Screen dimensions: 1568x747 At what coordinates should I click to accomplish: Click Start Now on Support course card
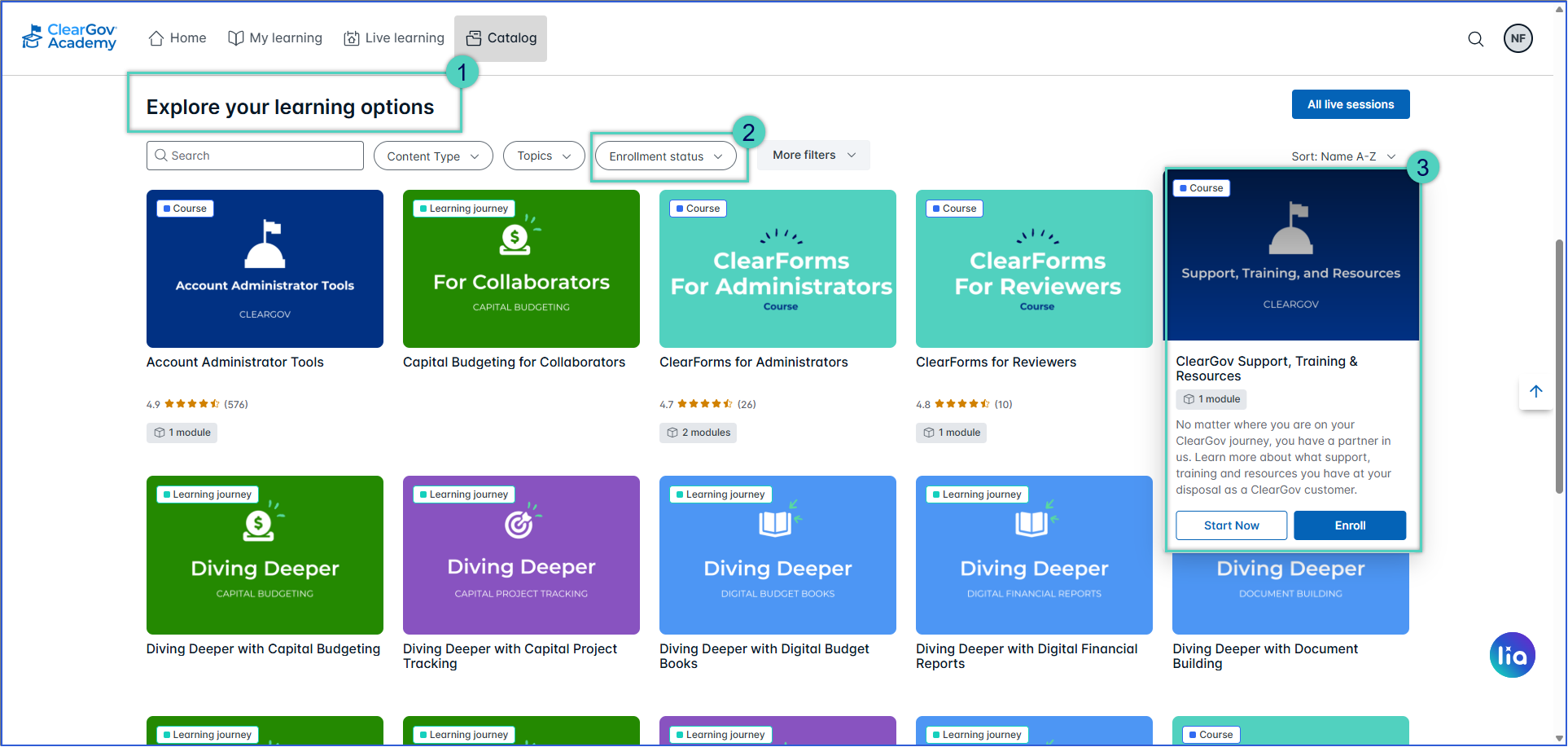pos(1231,525)
